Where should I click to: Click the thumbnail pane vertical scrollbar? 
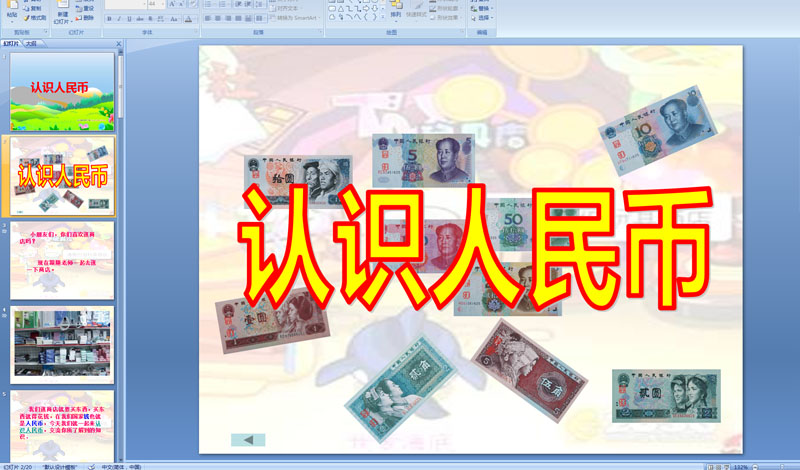121,255
